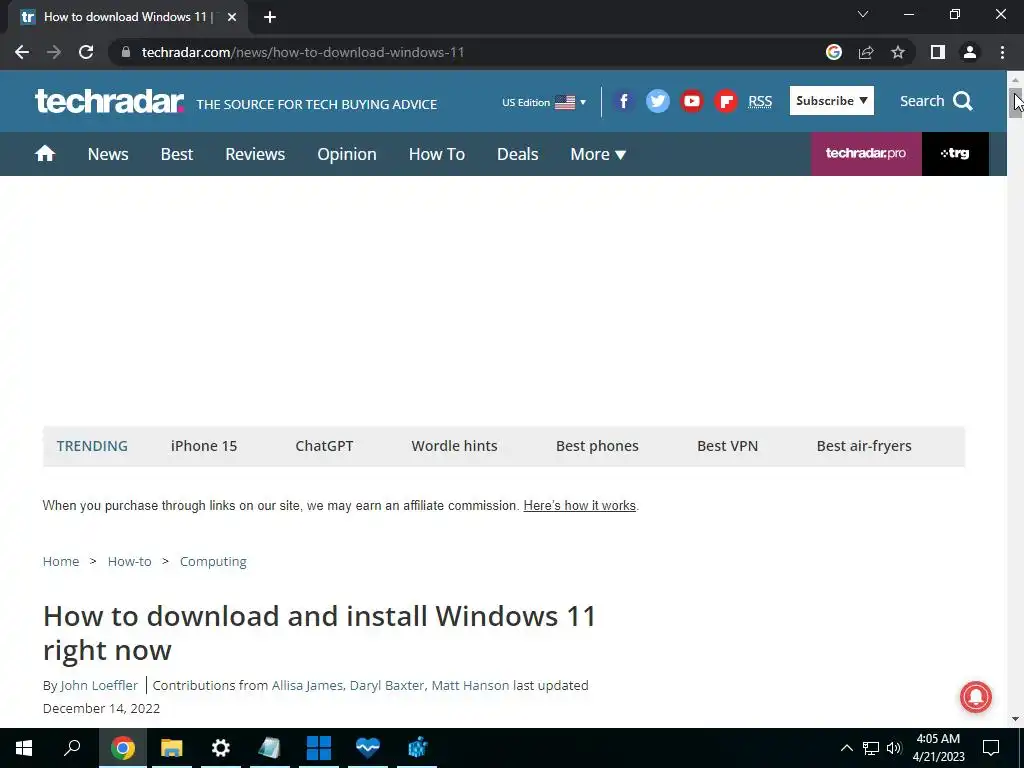Click Computing breadcrumb
The image size is (1024, 768).
213,562
